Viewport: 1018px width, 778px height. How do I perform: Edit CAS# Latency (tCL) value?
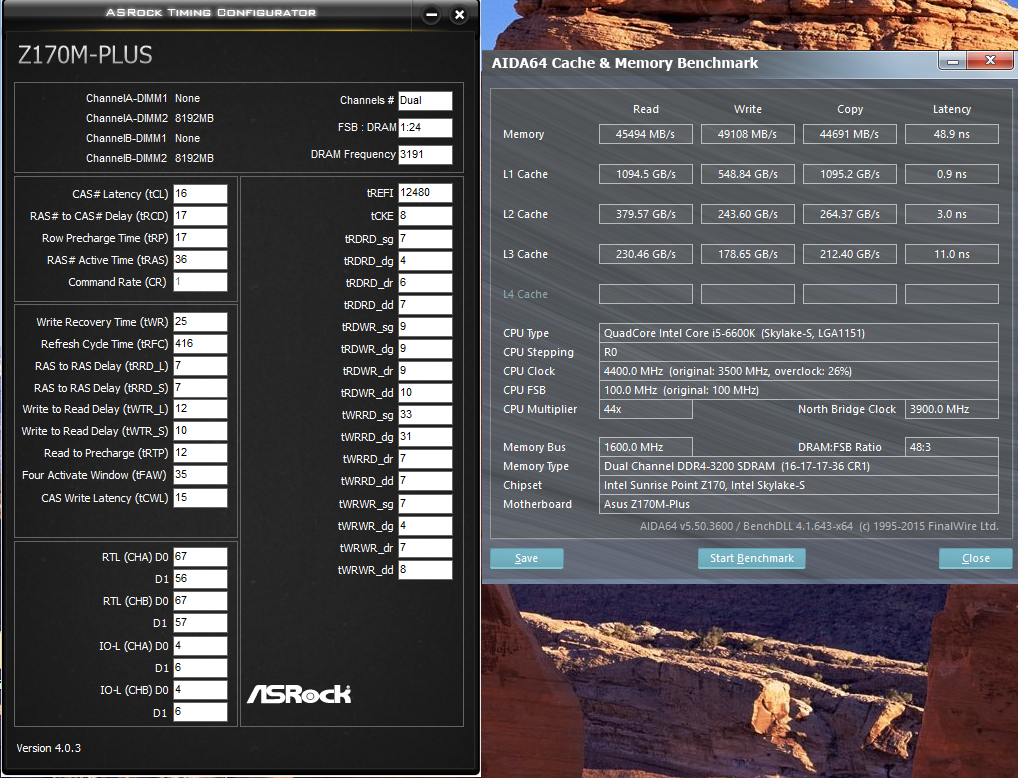tap(200, 194)
